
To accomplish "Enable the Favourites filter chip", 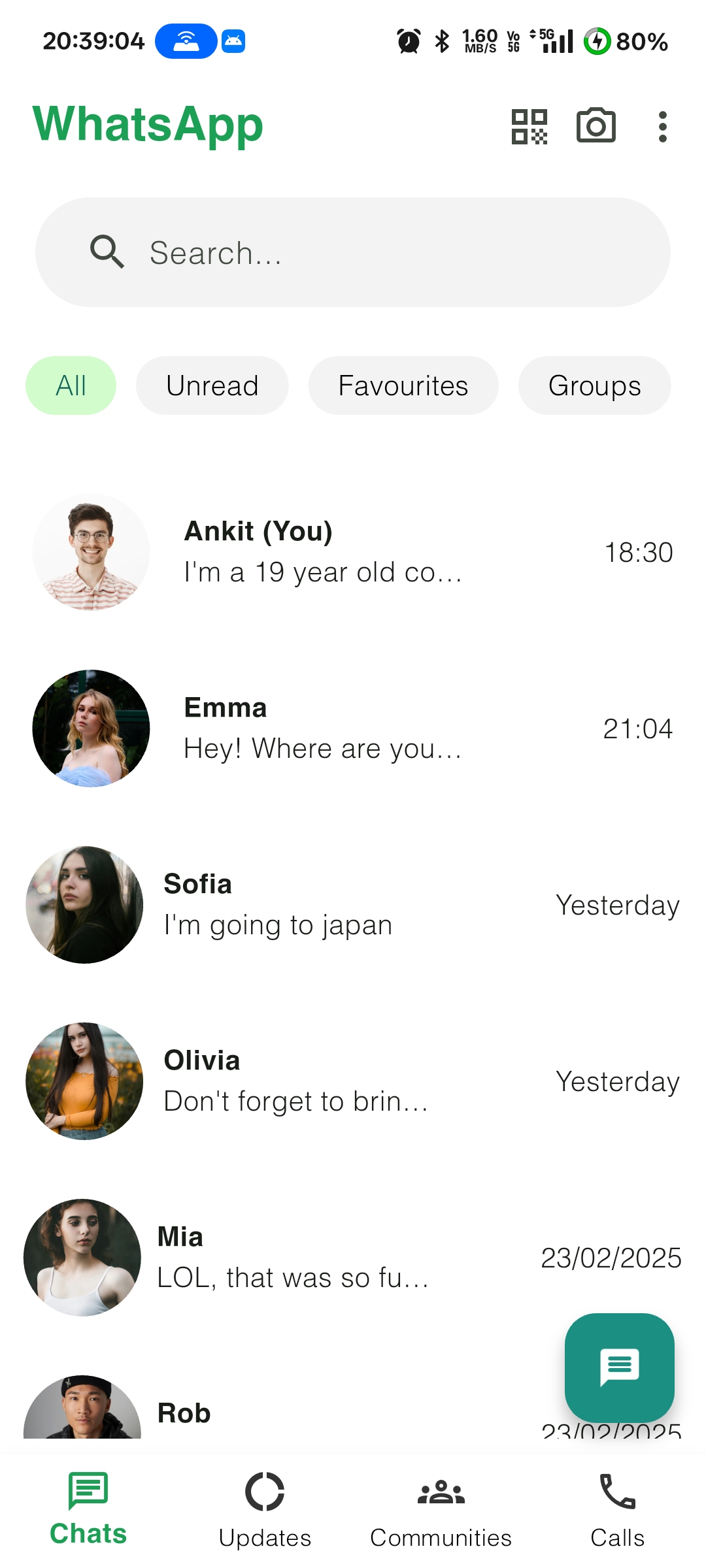I will coord(403,385).
